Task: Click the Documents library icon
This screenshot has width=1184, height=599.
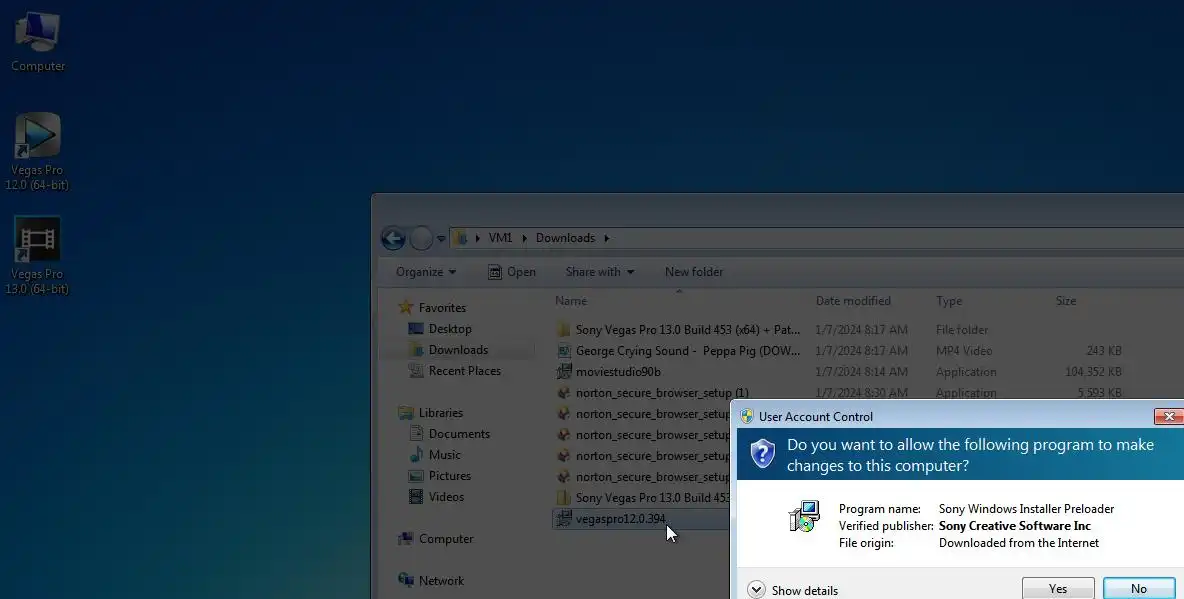Action: click(415, 434)
